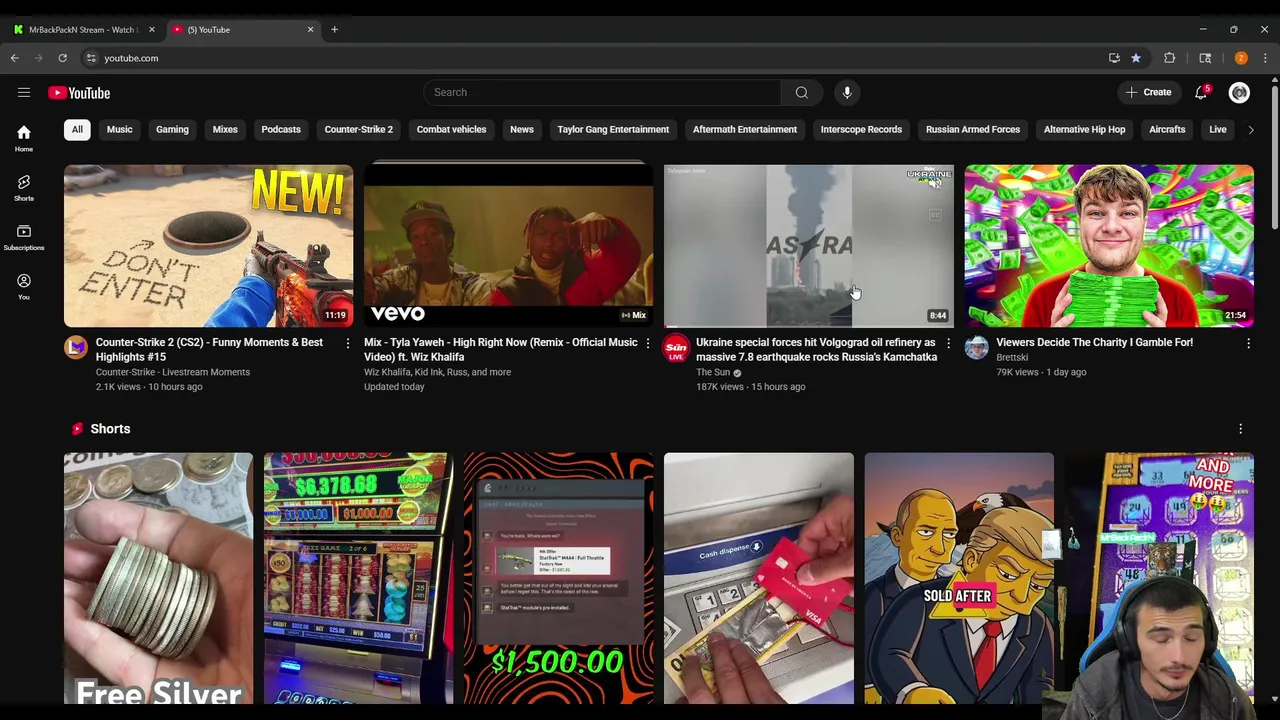Select the All filter chip

coord(77,129)
